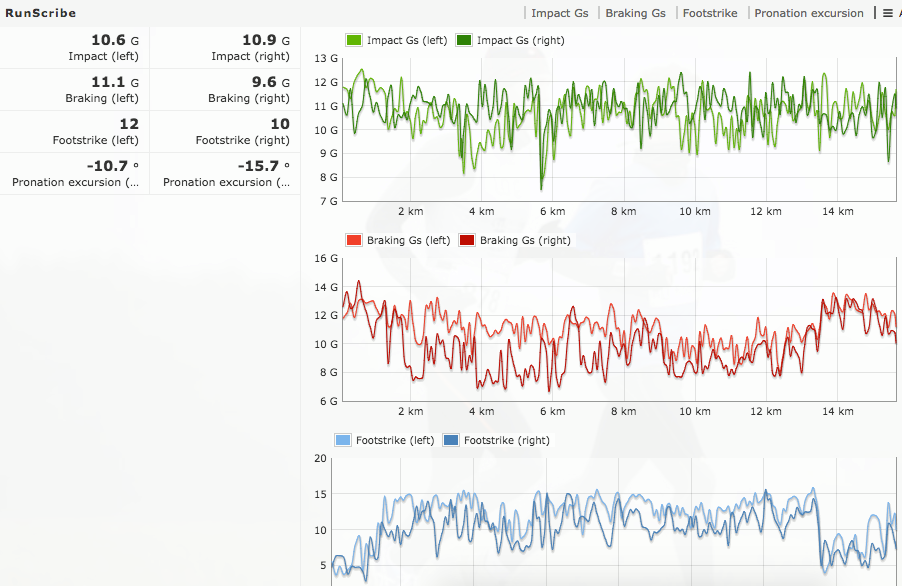Click the 7 G axis label on Impact chart
The image size is (902, 586).
328,201
